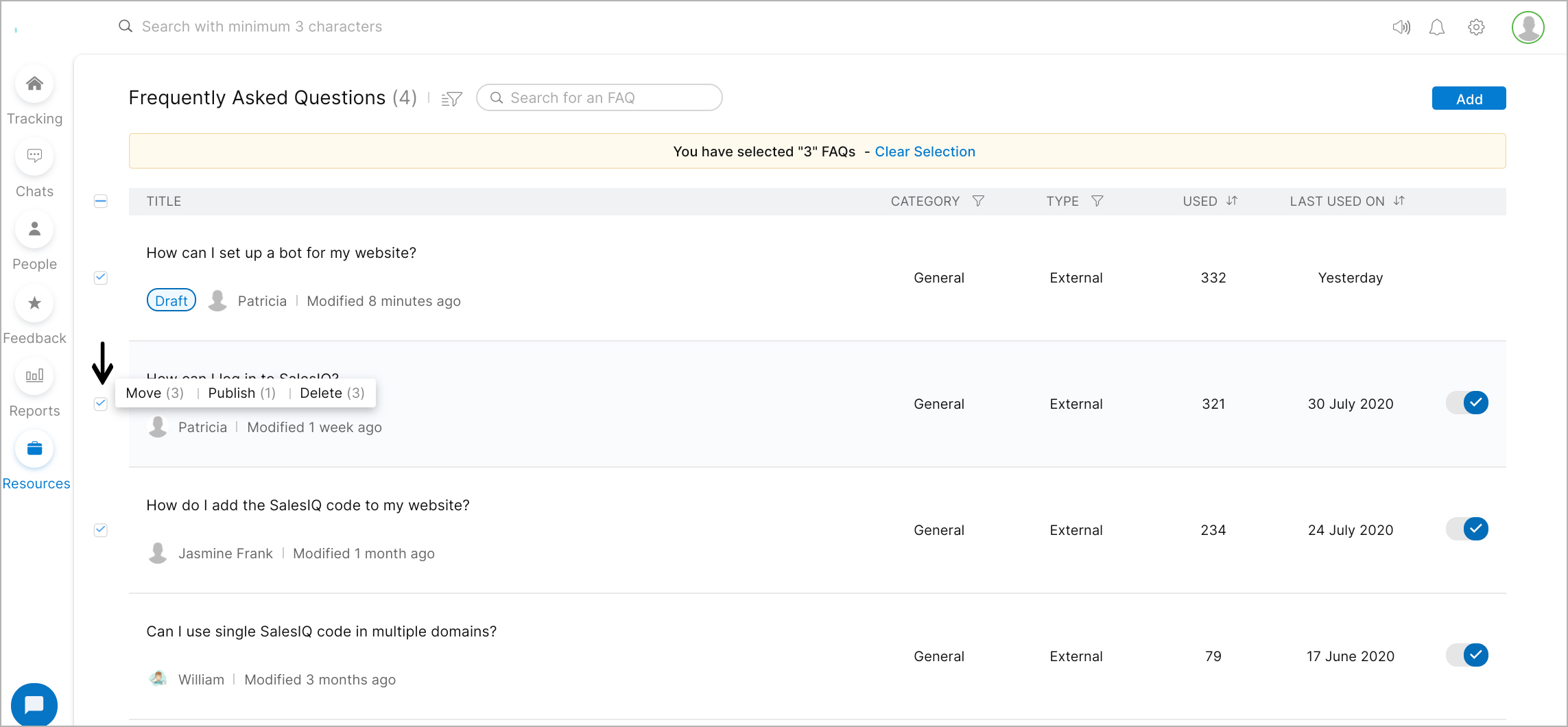Open the Tracking home icon
Image resolution: width=1568 pixels, height=727 pixels.
(x=34, y=84)
